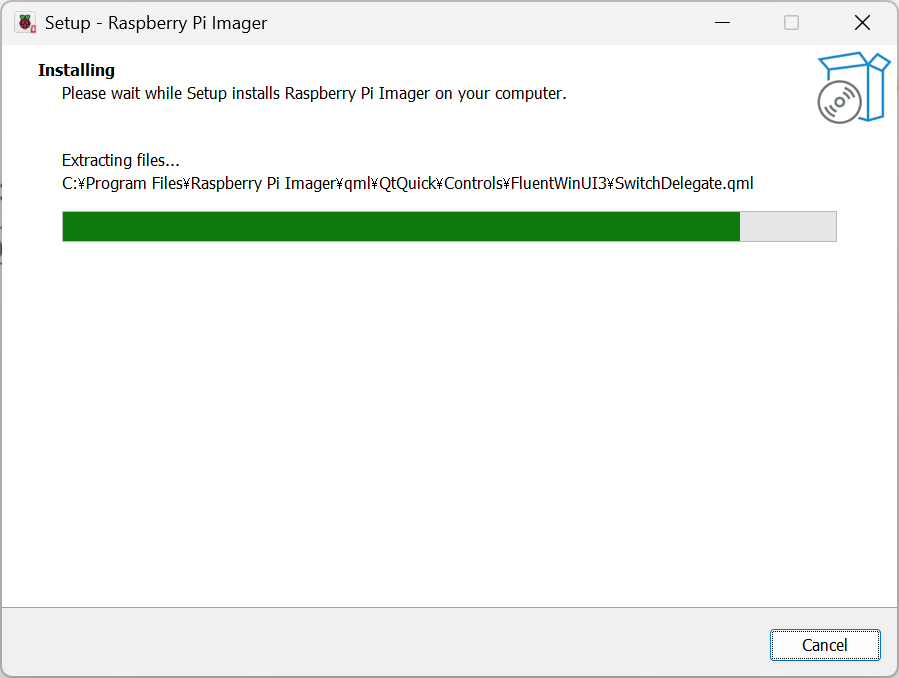Click the gray disc icon beside the box
The width and height of the screenshot is (899, 678).
point(839,102)
